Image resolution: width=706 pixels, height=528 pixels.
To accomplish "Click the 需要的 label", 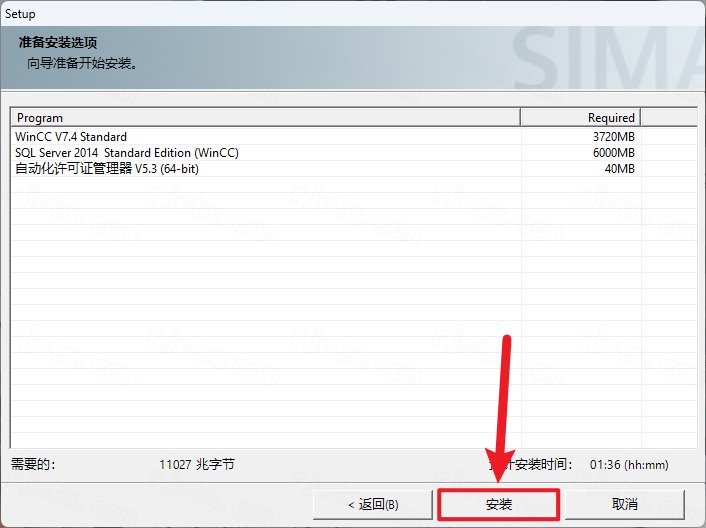I will click(33, 464).
